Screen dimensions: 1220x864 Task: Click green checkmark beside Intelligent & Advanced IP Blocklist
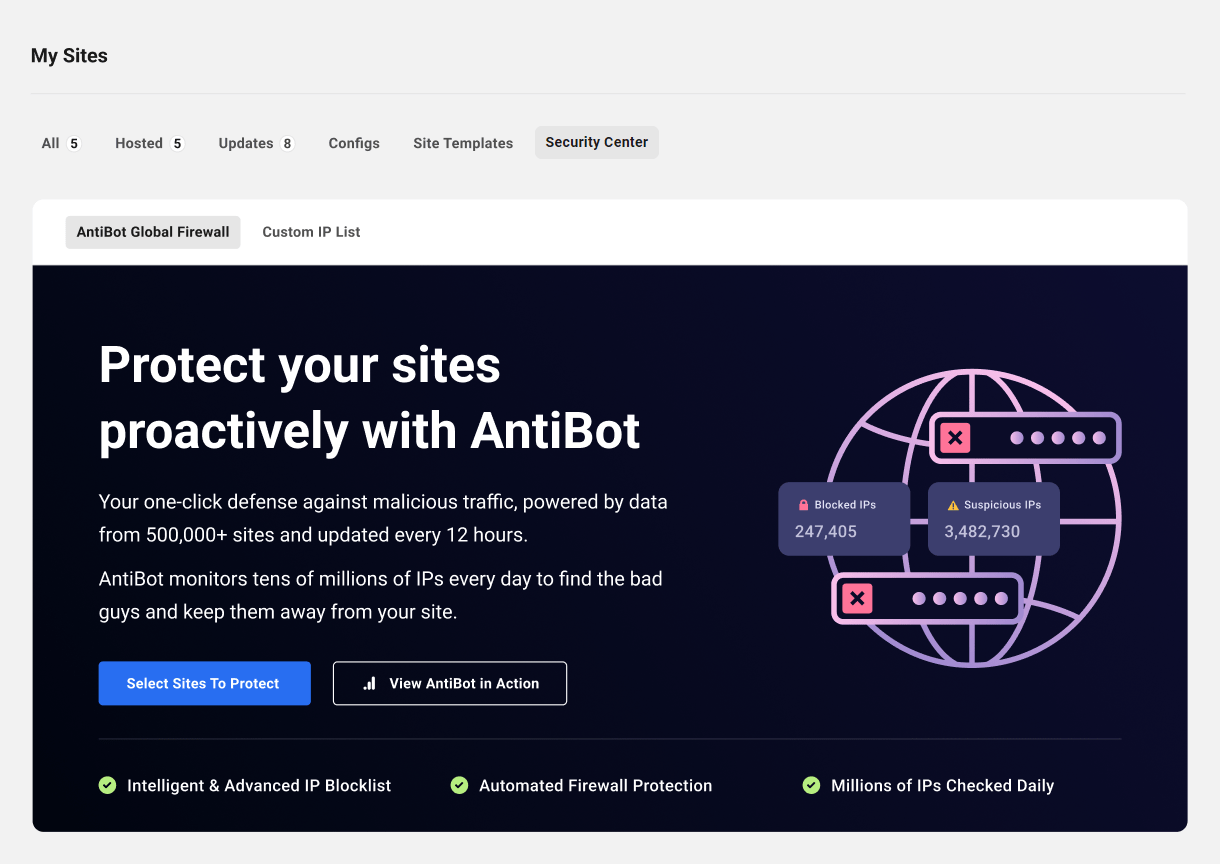point(108,786)
